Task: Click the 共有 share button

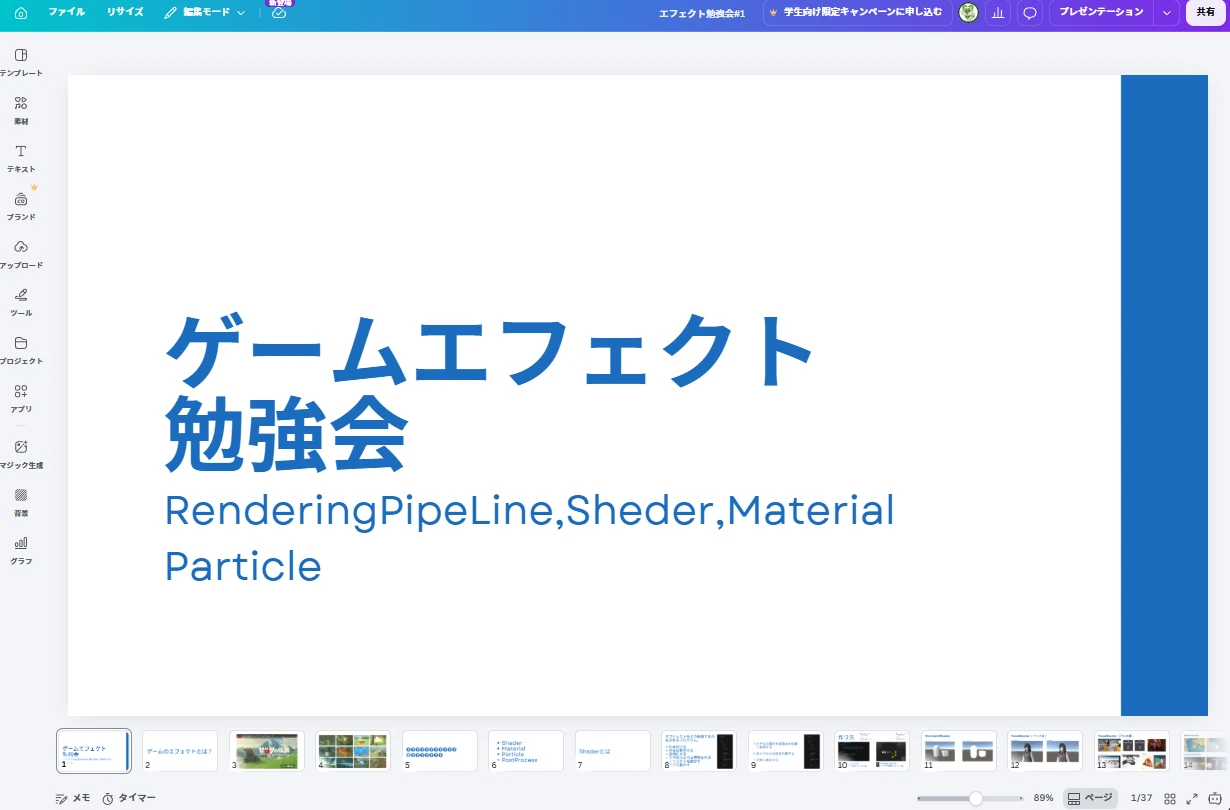Action: (x=1206, y=12)
